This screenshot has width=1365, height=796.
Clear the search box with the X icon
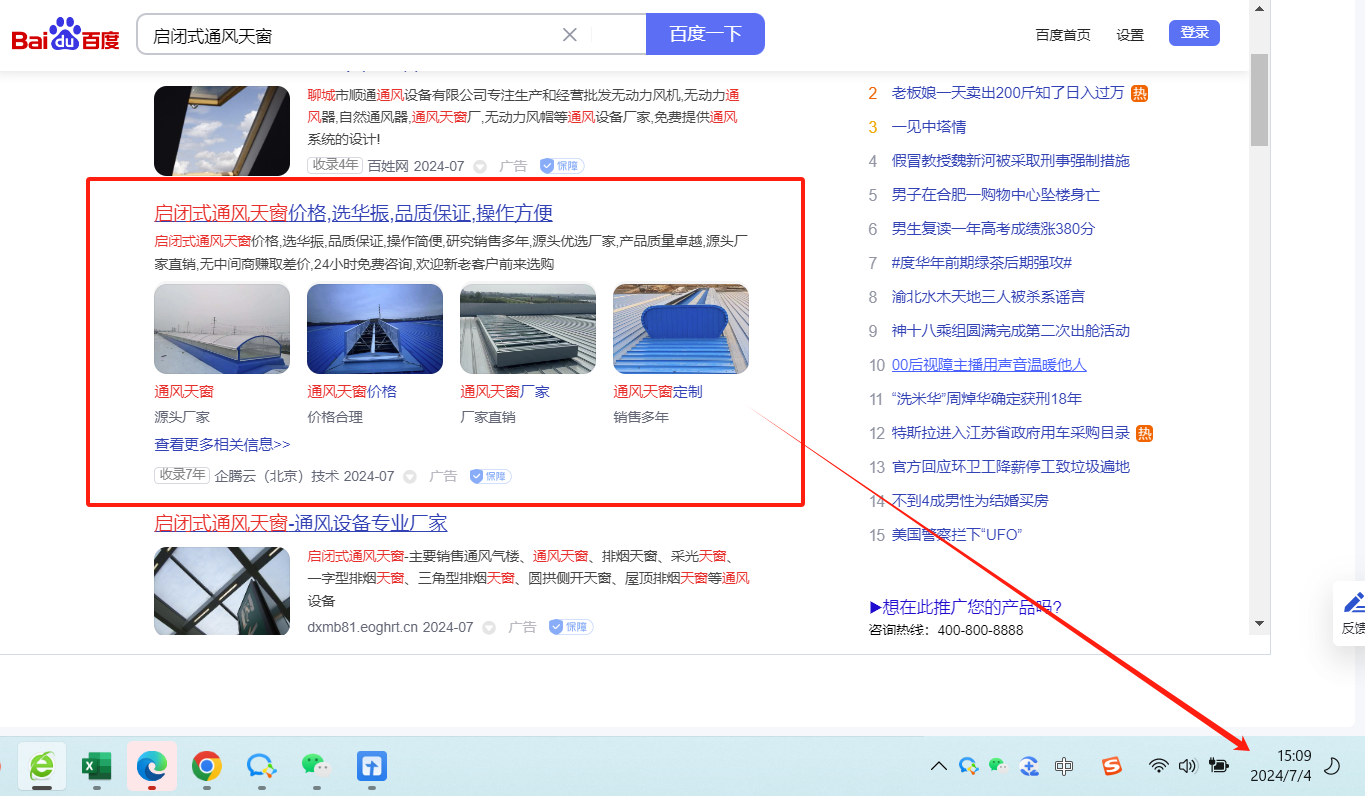pos(570,35)
